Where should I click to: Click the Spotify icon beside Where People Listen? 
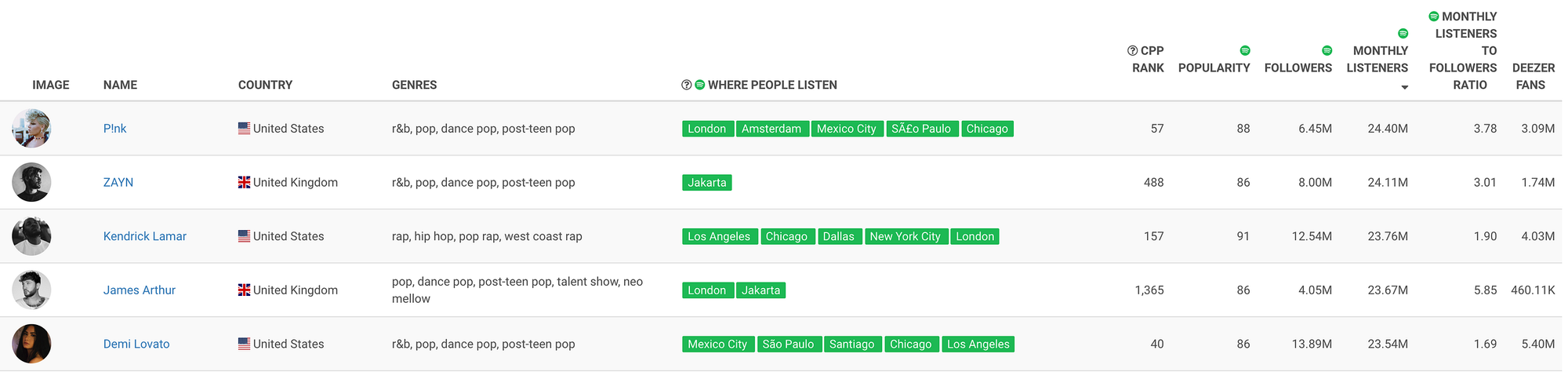(x=699, y=85)
